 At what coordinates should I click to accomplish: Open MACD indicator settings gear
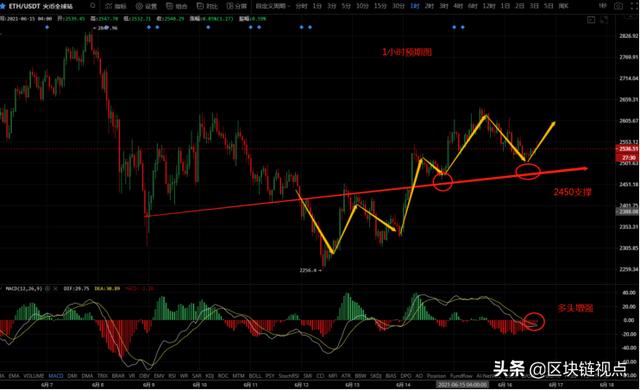click(x=48, y=288)
